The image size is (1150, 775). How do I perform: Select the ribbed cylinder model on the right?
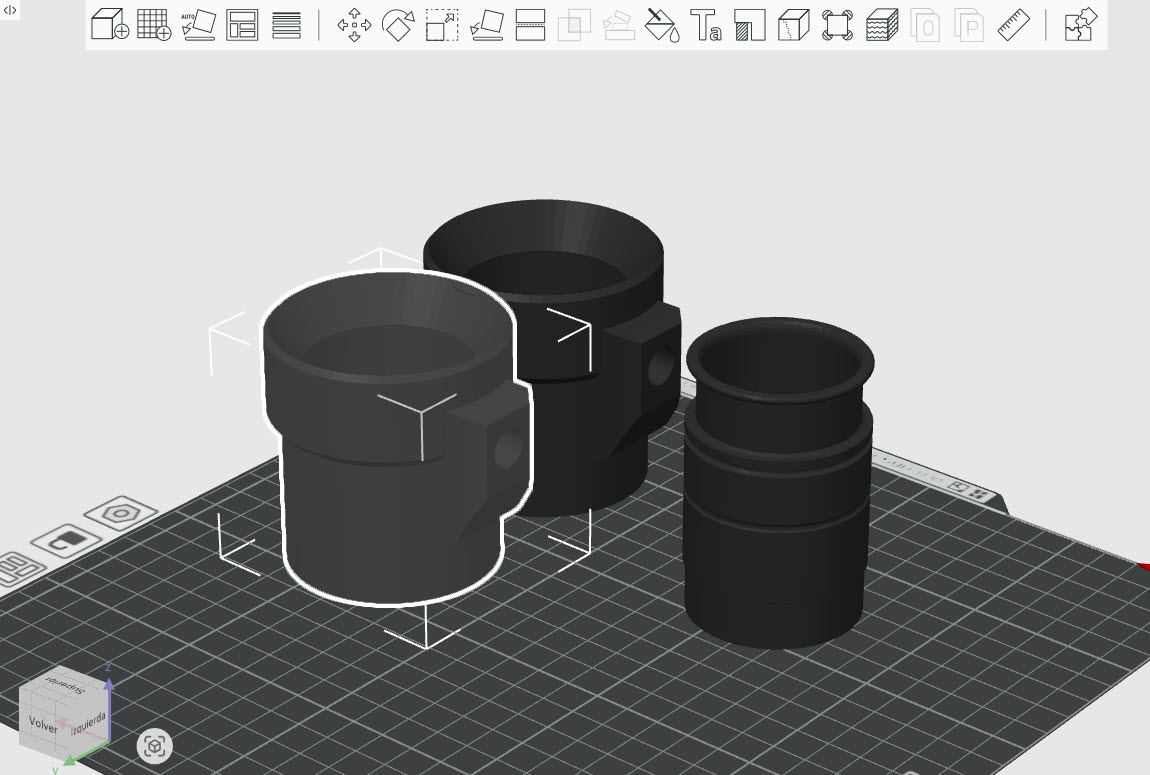point(777,484)
